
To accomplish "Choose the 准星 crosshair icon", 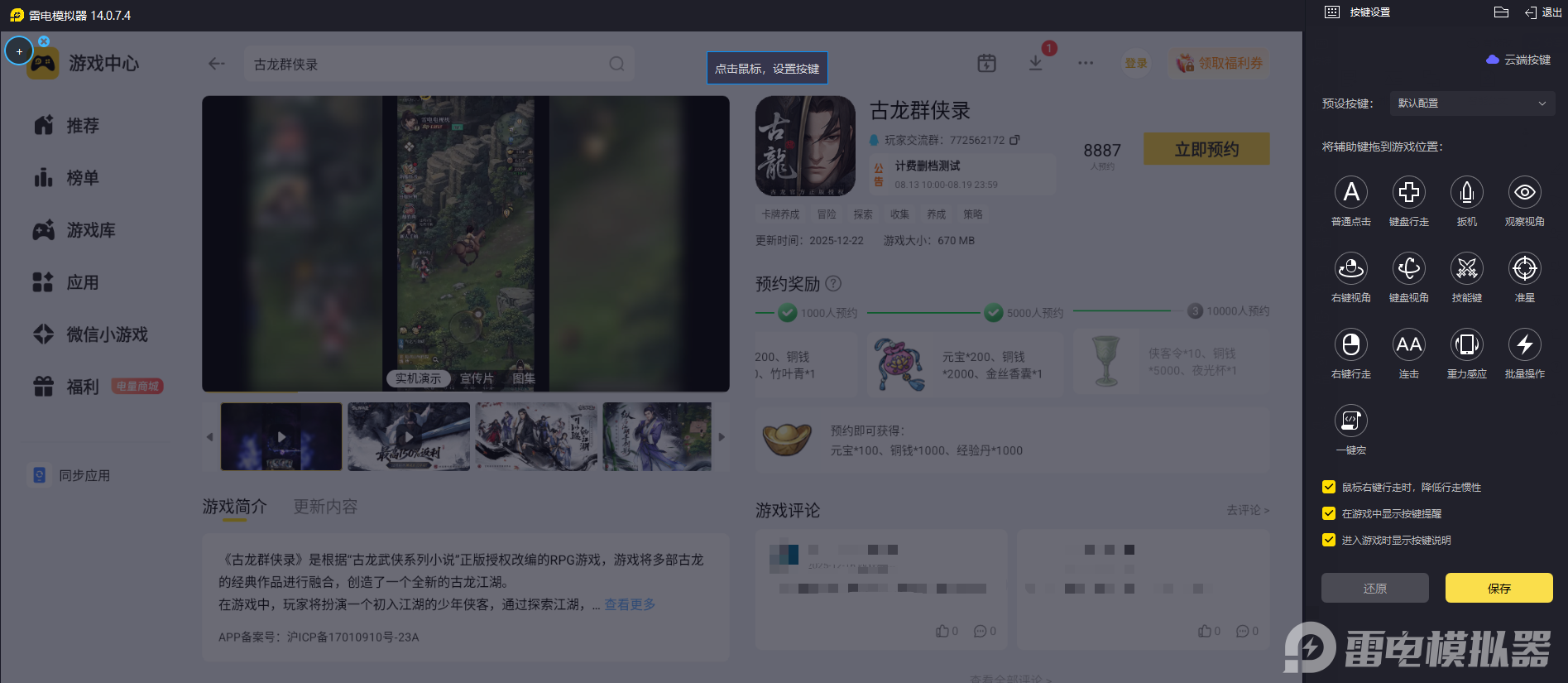I will 1525,268.
